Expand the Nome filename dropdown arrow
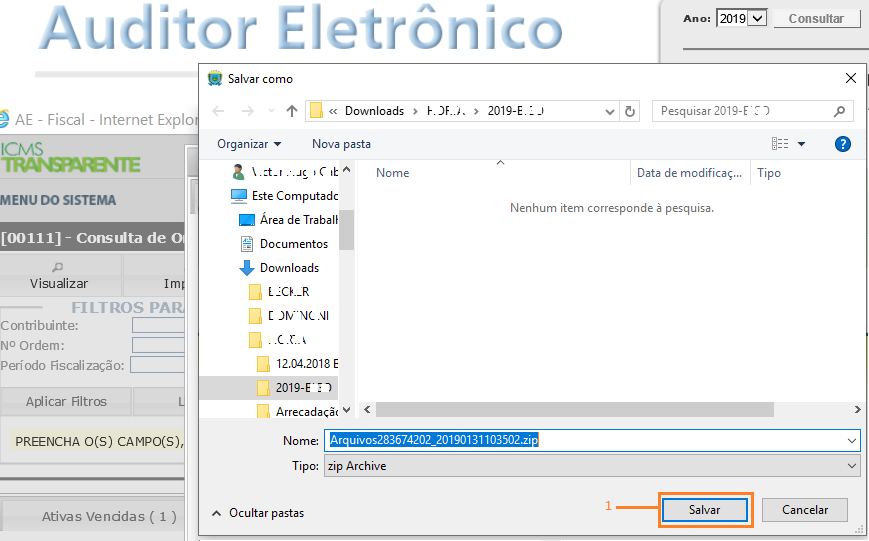Screen dimensions: 869x541 [851, 440]
